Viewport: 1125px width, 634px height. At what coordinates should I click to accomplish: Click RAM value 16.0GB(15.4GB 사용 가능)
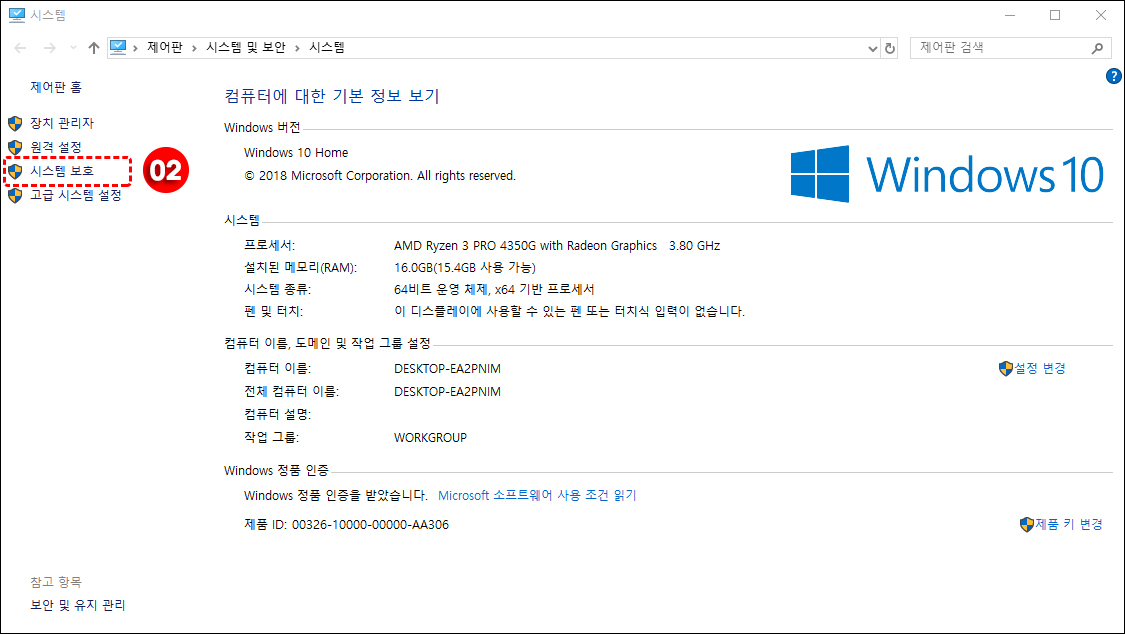(x=465, y=268)
